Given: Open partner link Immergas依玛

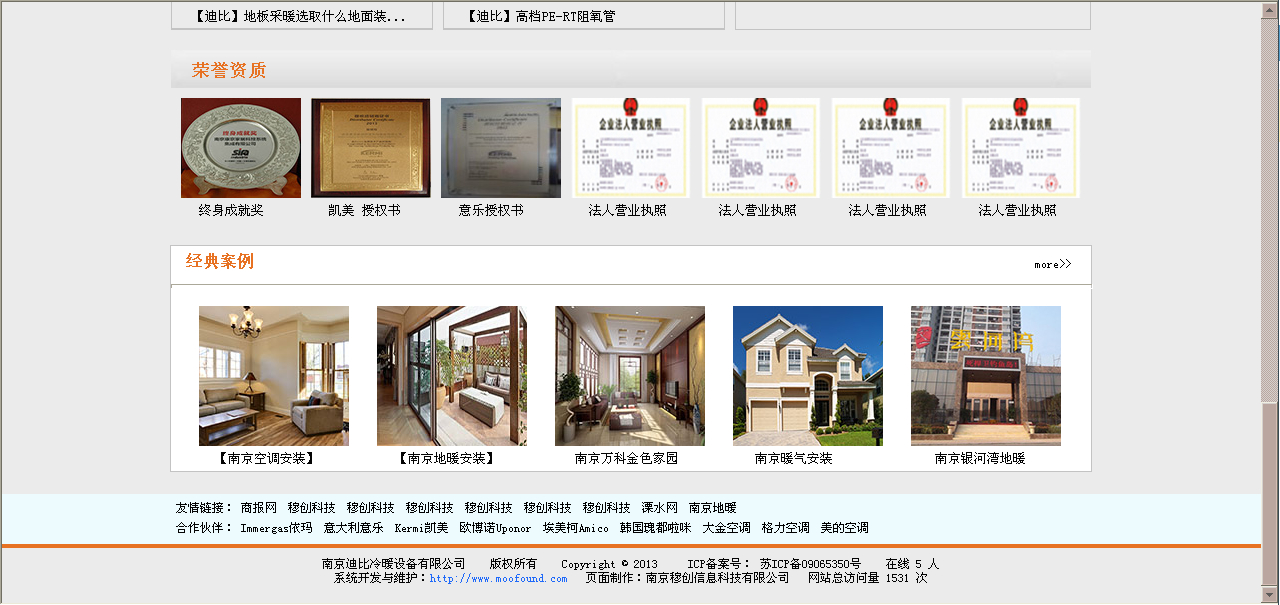Looking at the screenshot, I should coord(276,528).
